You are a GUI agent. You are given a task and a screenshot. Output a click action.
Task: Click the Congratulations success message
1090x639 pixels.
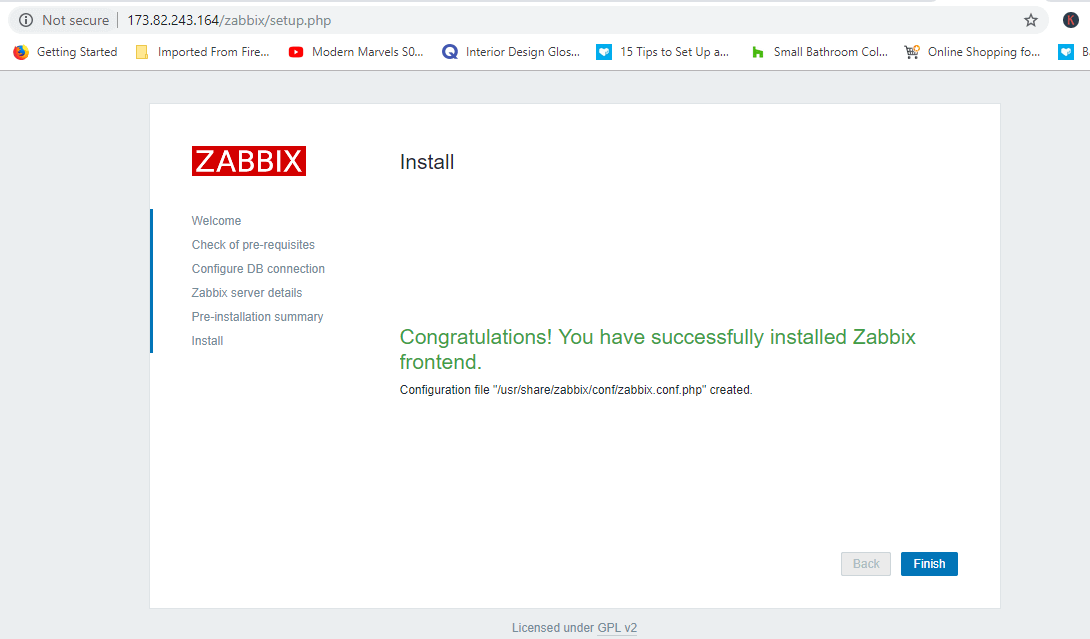tap(658, 349)
